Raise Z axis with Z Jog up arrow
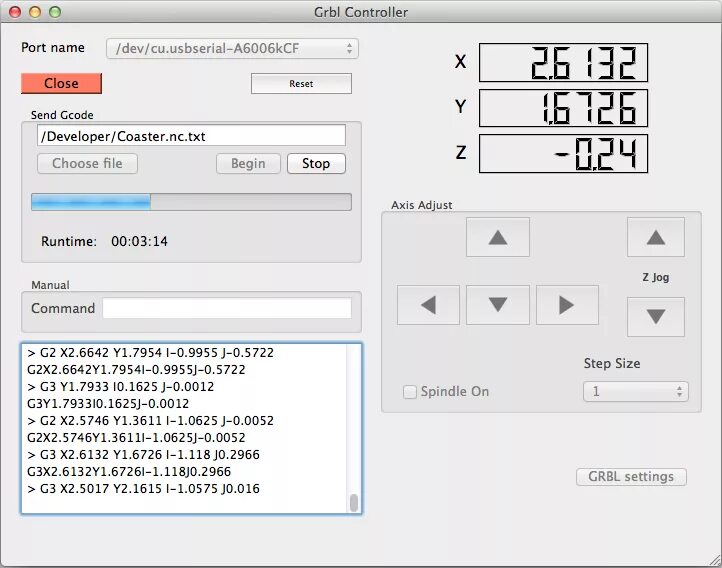The height and width of the screenshot is (568, 722). (x=656, y=237)
